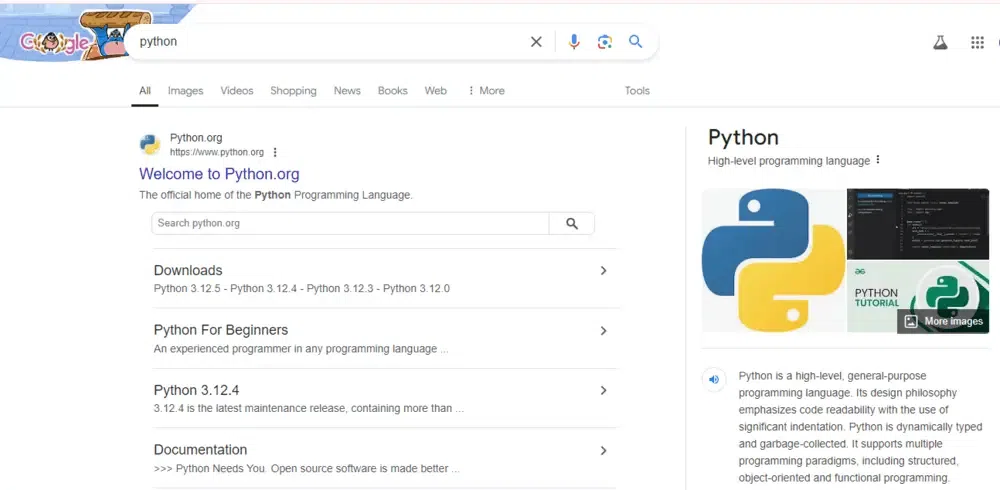This screenshot has height=490, width=1000.
Task: Open Google Lens image search
Action: (x=604, y=42)
